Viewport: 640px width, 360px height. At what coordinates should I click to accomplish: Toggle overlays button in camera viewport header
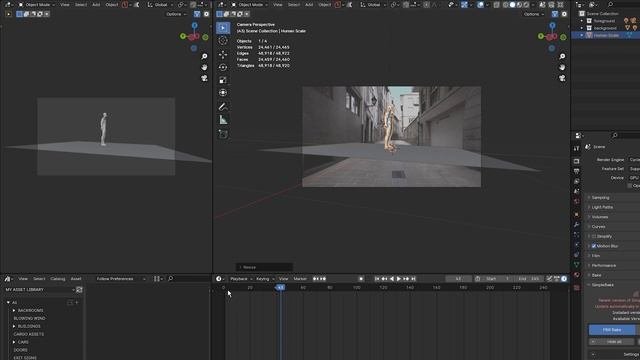[x=480, y=4]
